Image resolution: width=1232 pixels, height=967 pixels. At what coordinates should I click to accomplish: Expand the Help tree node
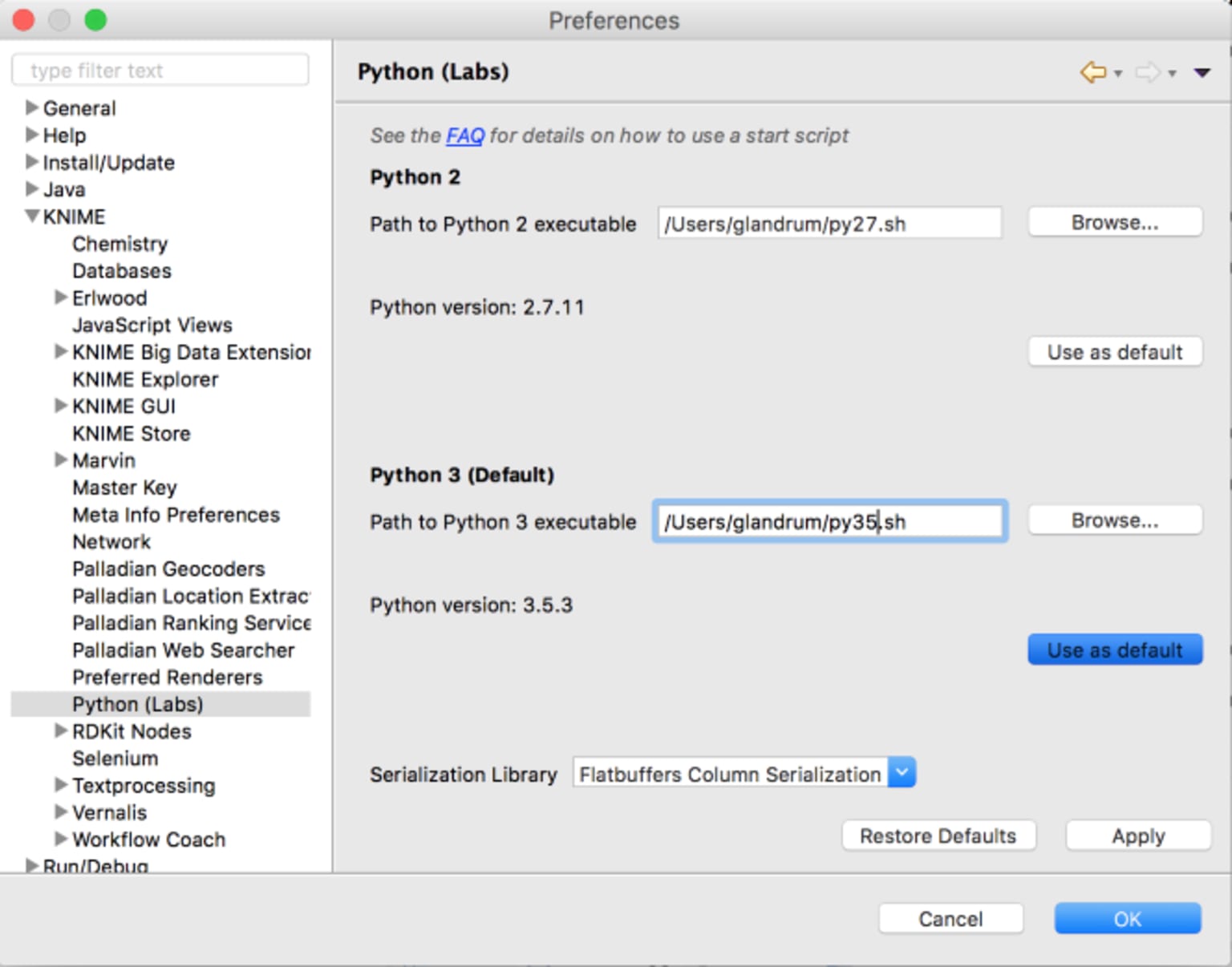click(x=32, y=134)
